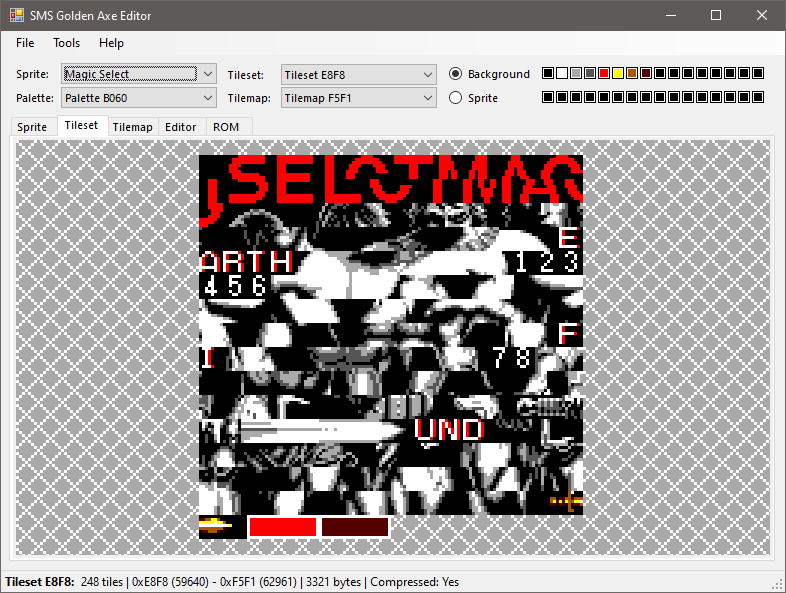Click the '3321 bytes' status bar text
The image size is (786, 593).
tap(333, 582)
